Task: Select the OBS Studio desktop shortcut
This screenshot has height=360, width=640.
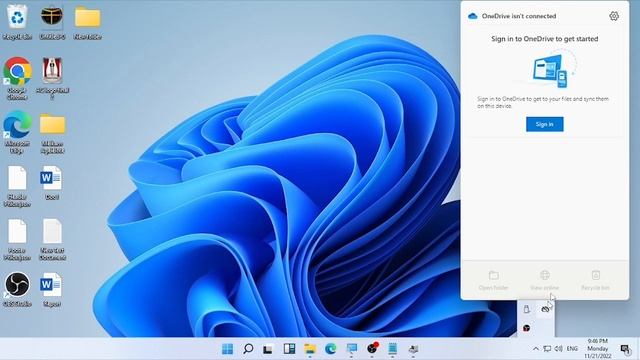Action: click(17, 289)
